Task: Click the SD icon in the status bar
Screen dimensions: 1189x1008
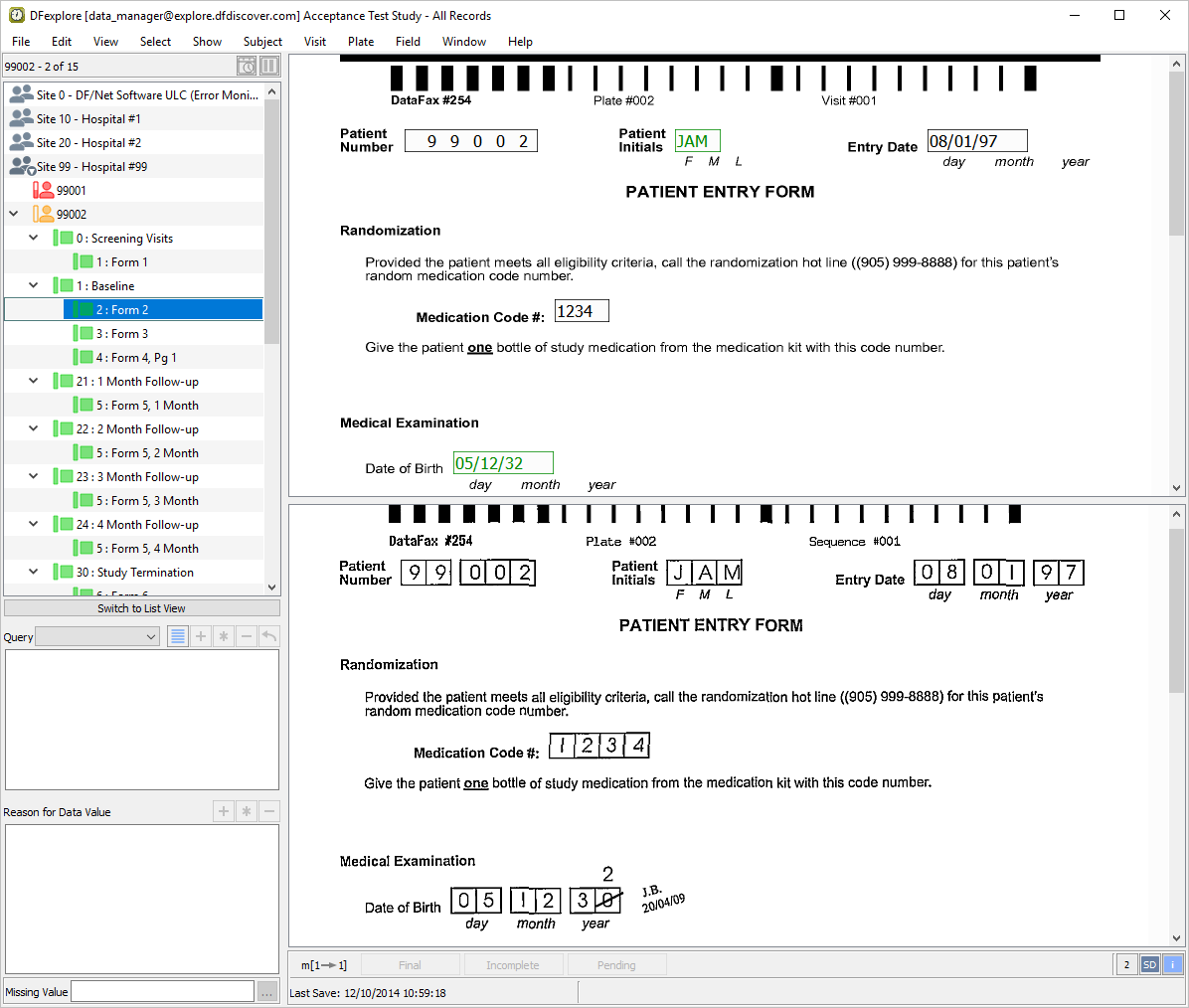Action: (1149, 964)
